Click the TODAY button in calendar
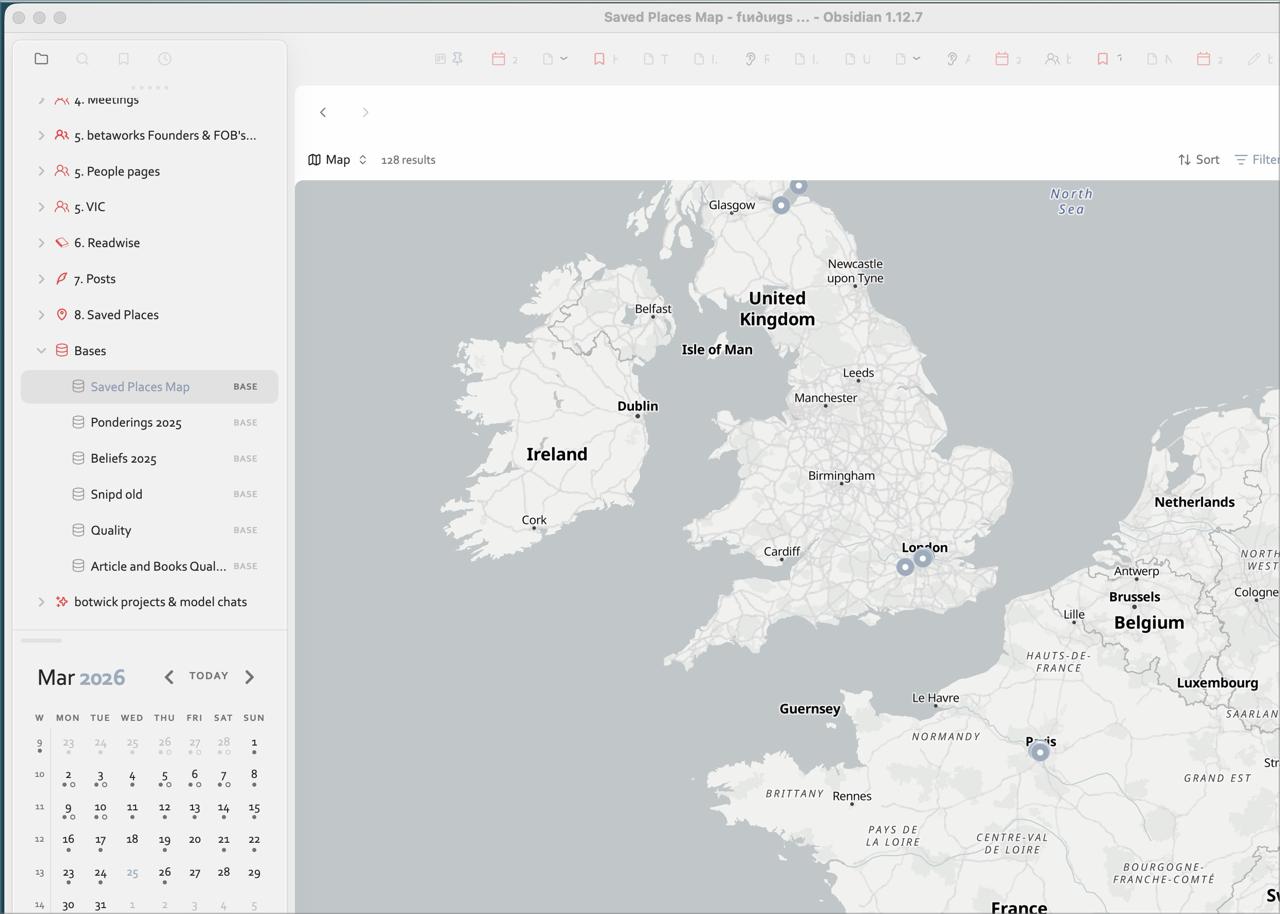This screenshot has width=1280, height=914. 209,676
